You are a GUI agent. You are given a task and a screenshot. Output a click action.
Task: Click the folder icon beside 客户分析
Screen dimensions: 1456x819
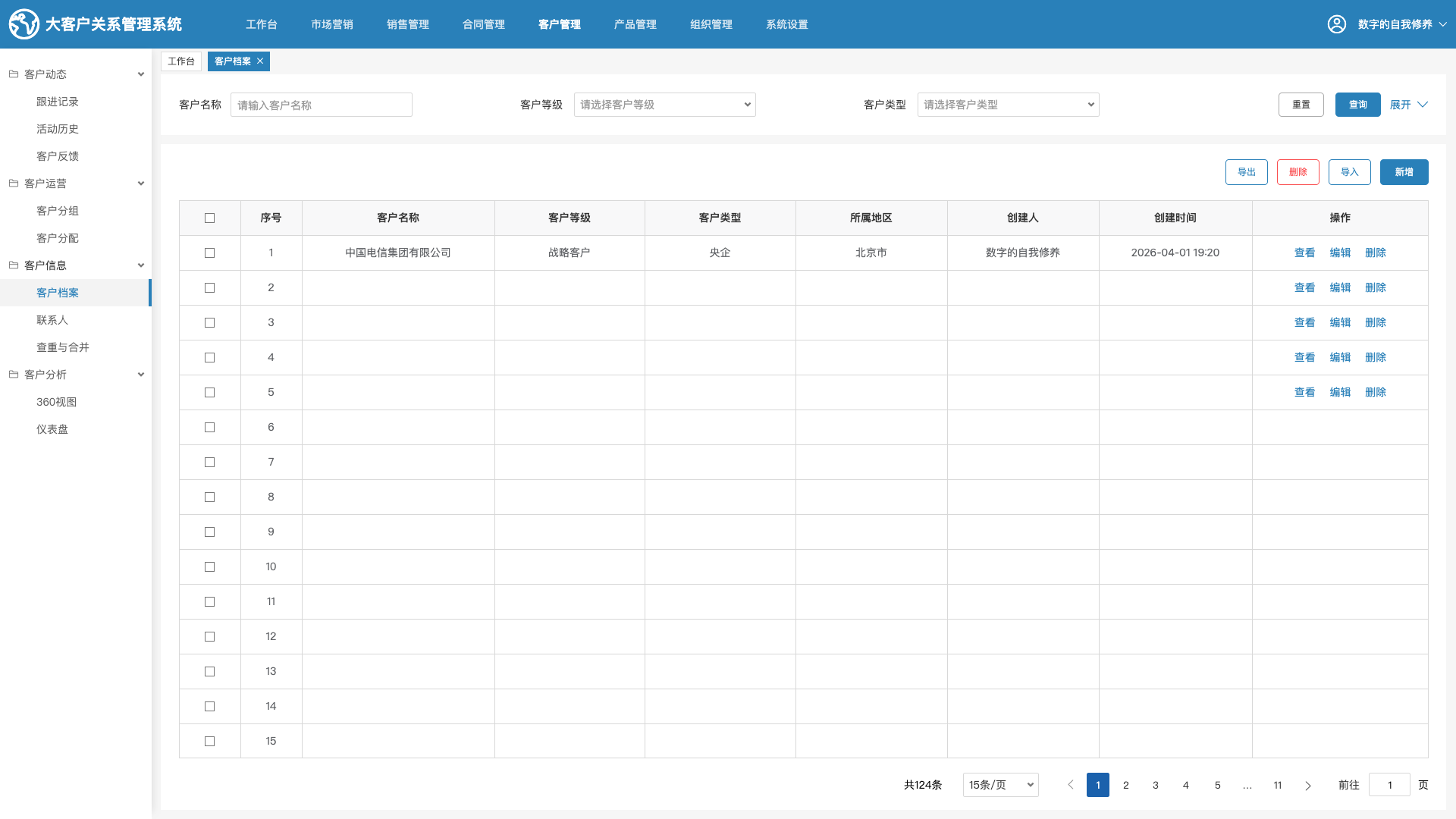14,375
